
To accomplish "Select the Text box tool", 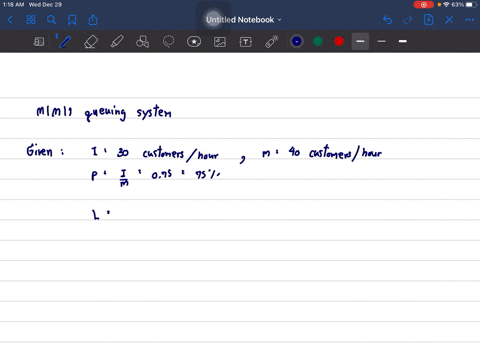I will coord(246,42).
